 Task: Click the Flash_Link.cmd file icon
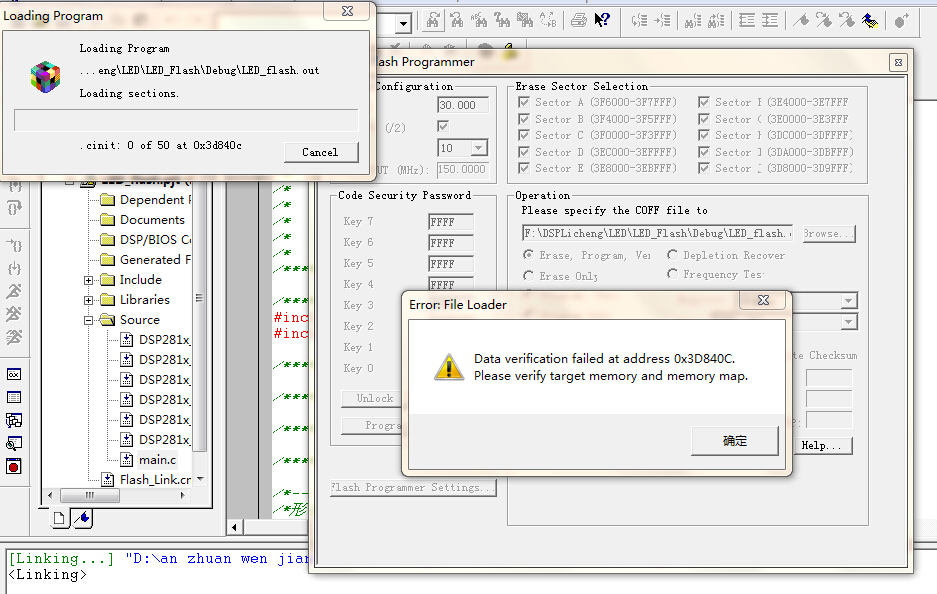click(108, 479)
